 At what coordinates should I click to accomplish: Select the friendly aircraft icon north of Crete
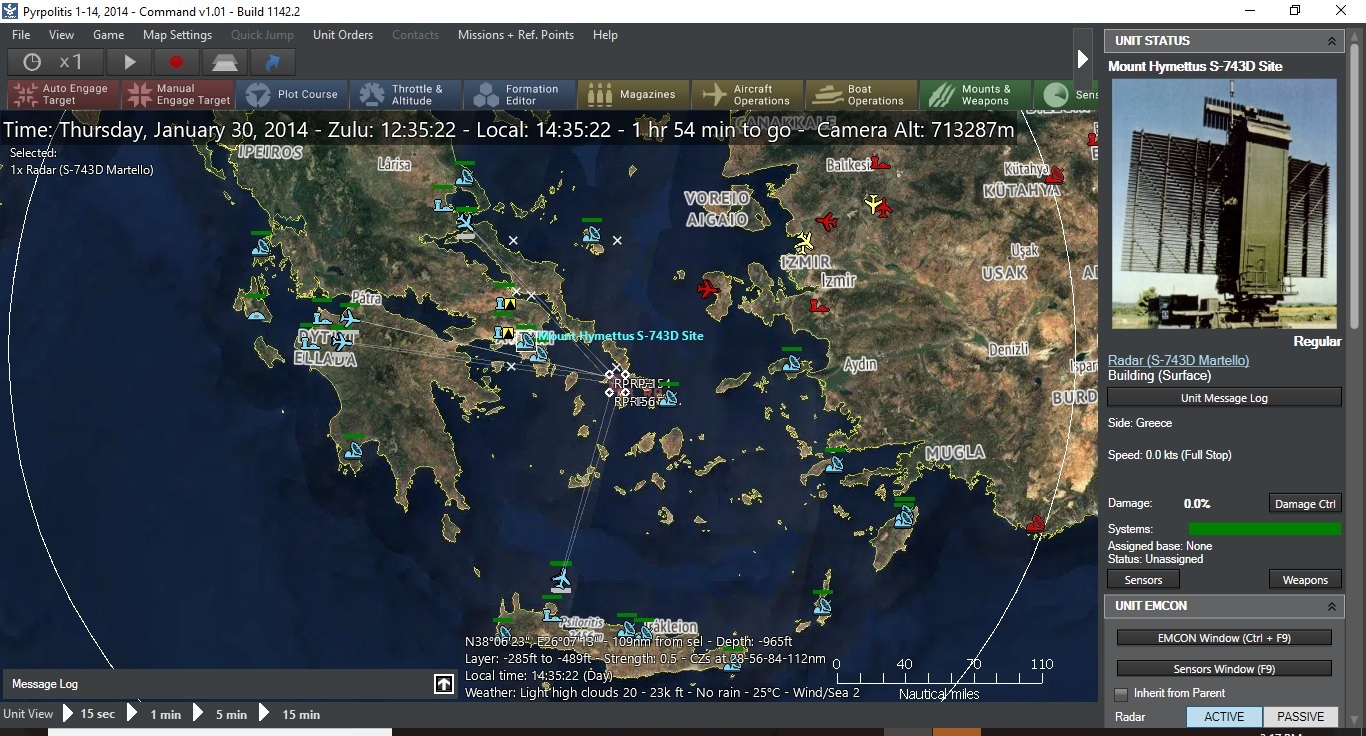click(x=561, y=578)
